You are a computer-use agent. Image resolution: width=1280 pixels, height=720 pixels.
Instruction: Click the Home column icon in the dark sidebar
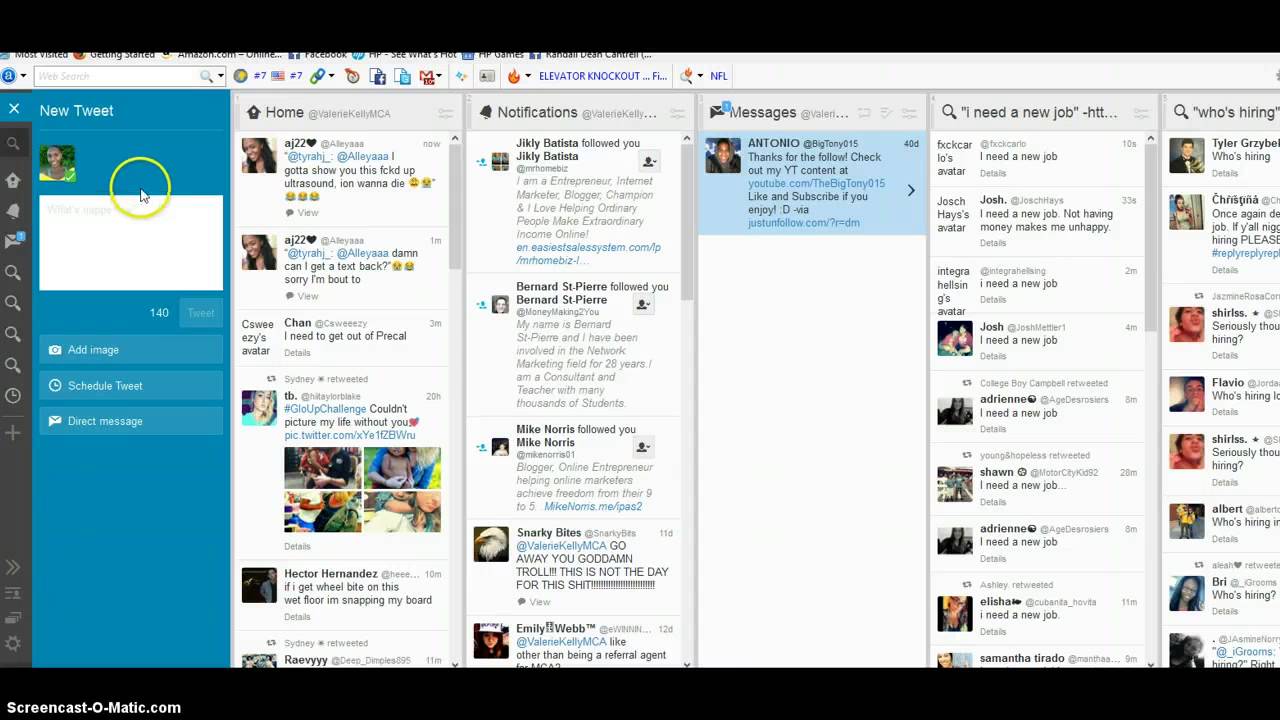13,180
